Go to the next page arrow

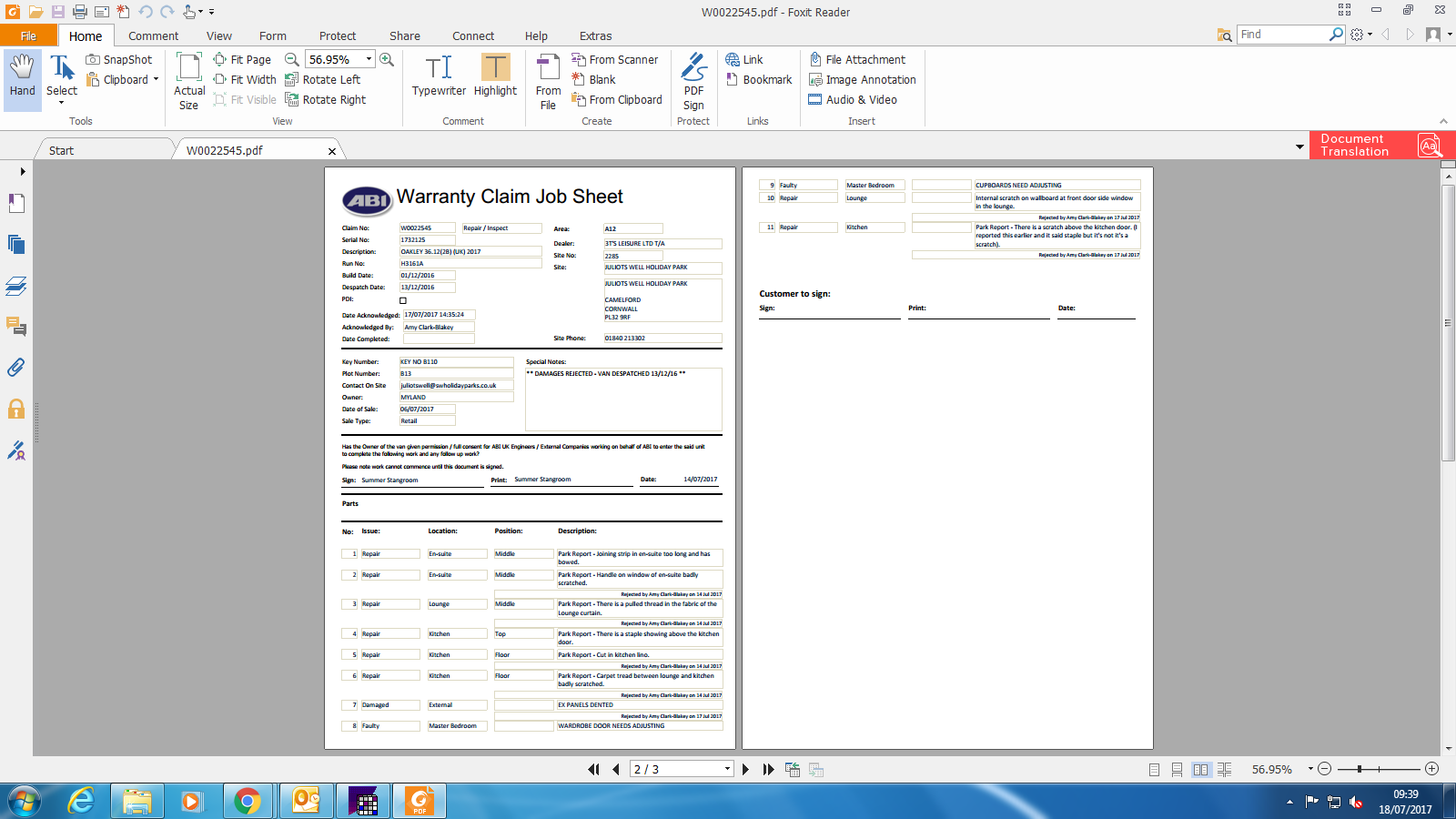pyautogui.click(x=745, y=770)
